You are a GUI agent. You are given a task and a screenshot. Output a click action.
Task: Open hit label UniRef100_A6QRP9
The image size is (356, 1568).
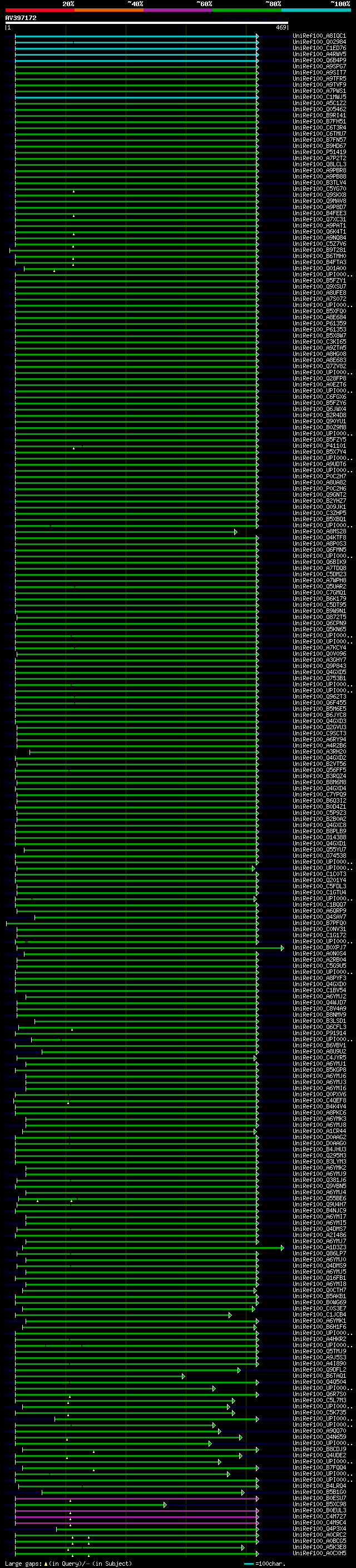coord(319,911)
